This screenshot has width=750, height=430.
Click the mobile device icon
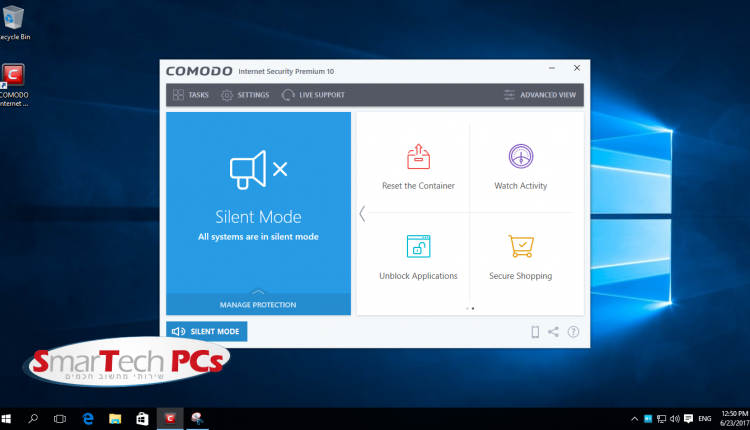click(x=535, y=331)
